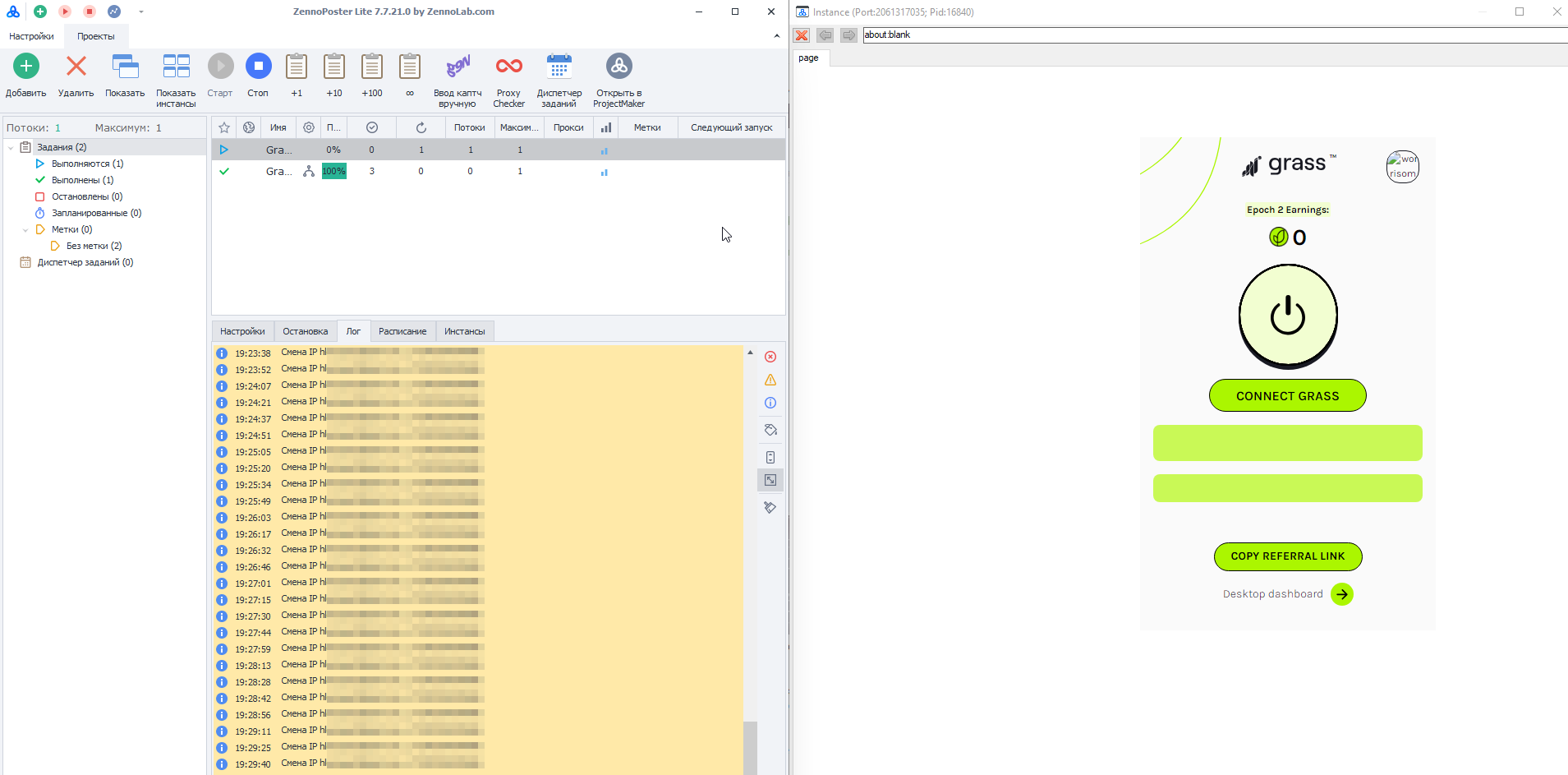1568x775 pixels.
Task: Select Выполнены (1) in the task tree
Action: [x=82, y=180]
